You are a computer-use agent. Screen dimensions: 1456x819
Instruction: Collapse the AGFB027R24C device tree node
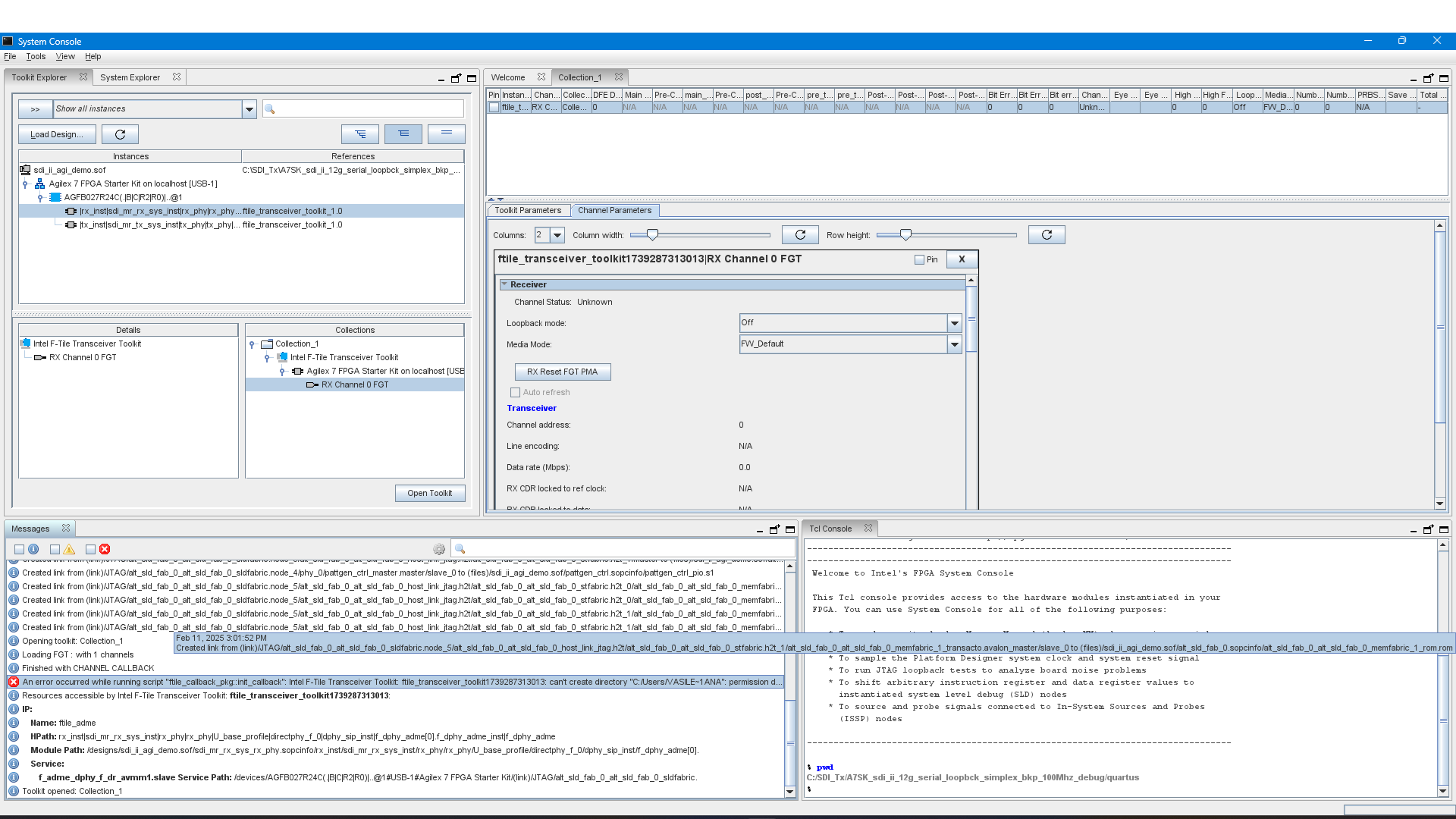40,197
